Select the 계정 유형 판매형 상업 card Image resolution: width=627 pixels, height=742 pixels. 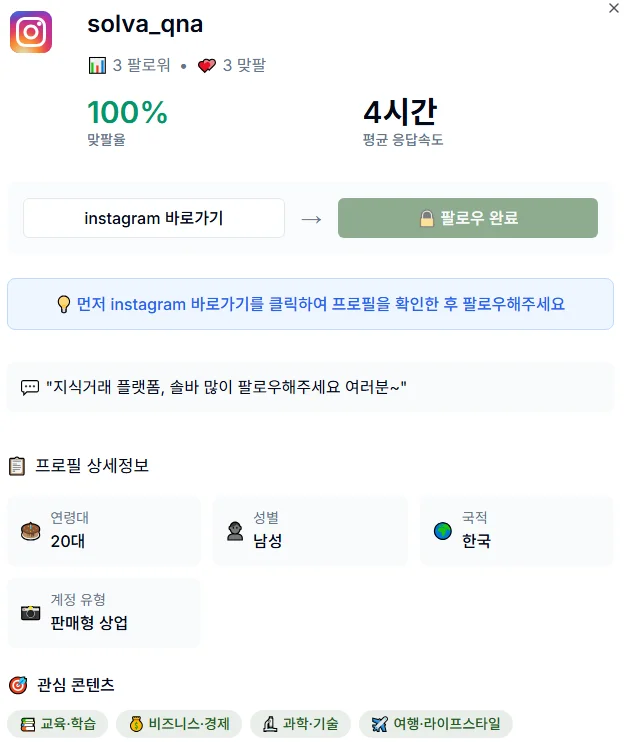[x=104, y=613]
